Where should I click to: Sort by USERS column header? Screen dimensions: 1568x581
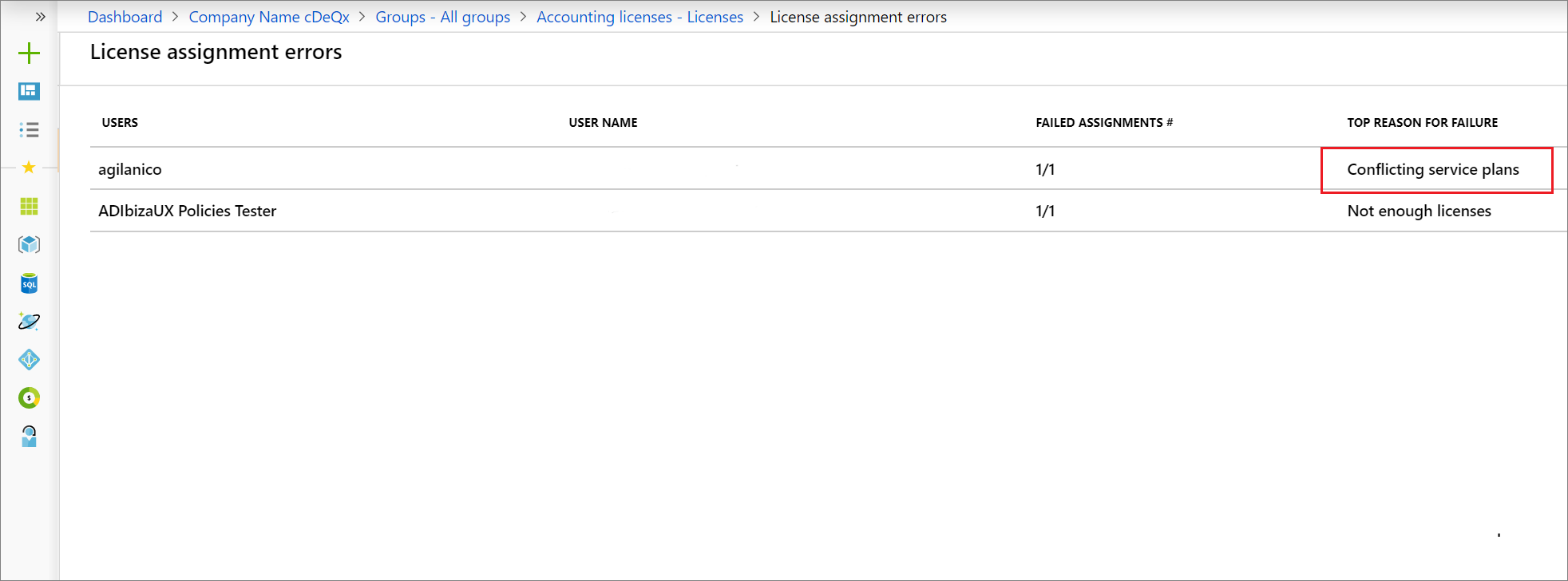click(x=120, y=122)
